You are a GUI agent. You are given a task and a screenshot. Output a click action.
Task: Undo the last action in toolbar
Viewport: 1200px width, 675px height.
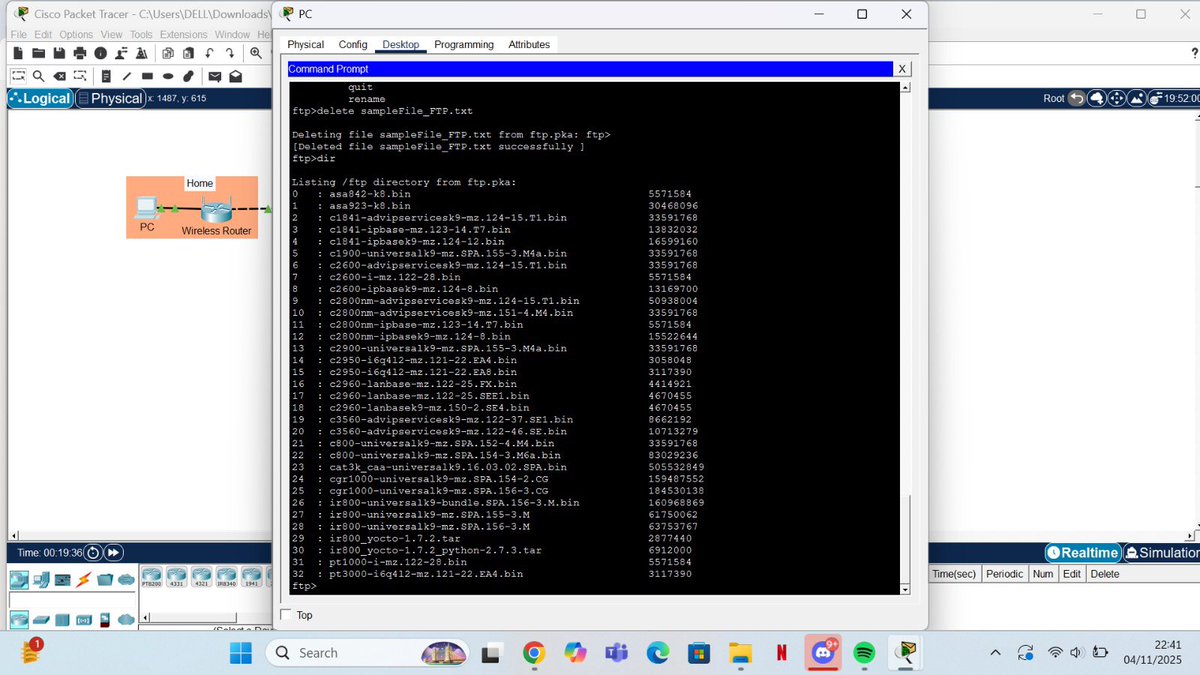tap(209, 53)
